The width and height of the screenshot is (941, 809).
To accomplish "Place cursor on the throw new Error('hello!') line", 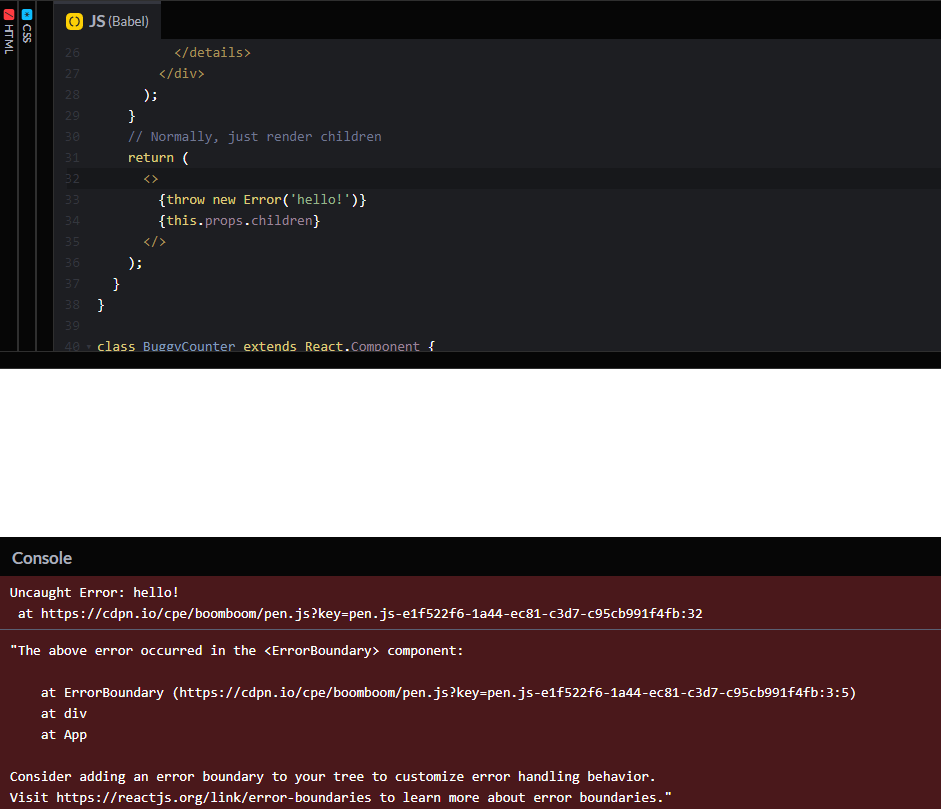I will pyautogui.click(x=262, y=200).
